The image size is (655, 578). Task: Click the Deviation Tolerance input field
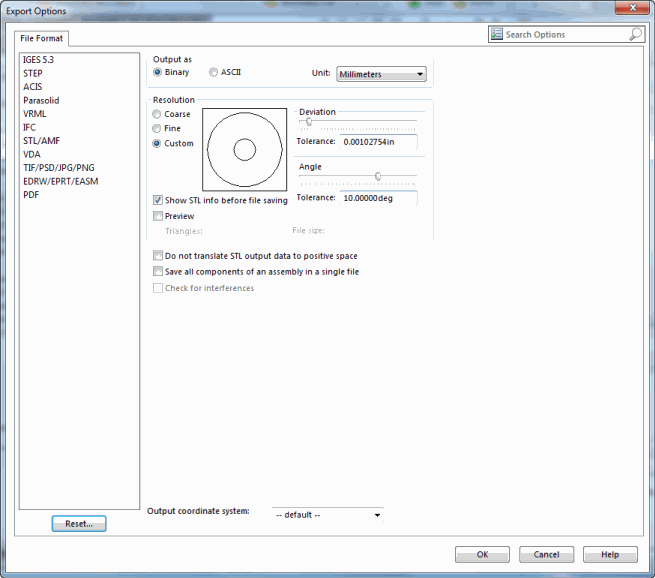(x=378, y=142)
